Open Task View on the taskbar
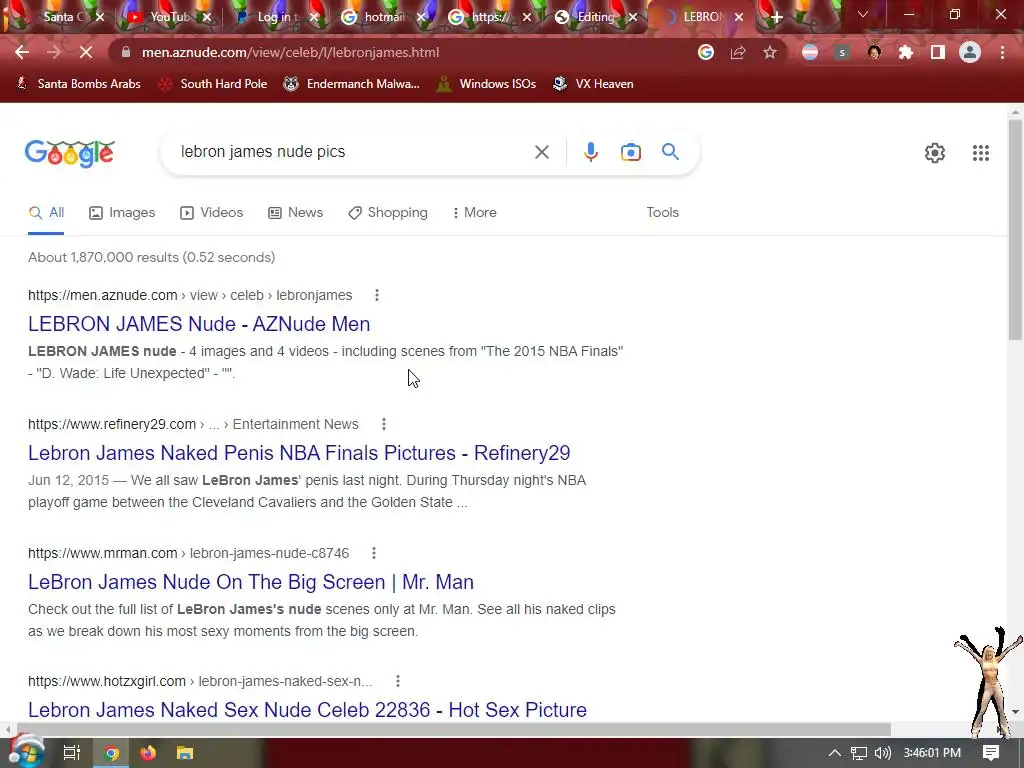Viewport: 1024px width, 768px height. [x=71, y=753]
